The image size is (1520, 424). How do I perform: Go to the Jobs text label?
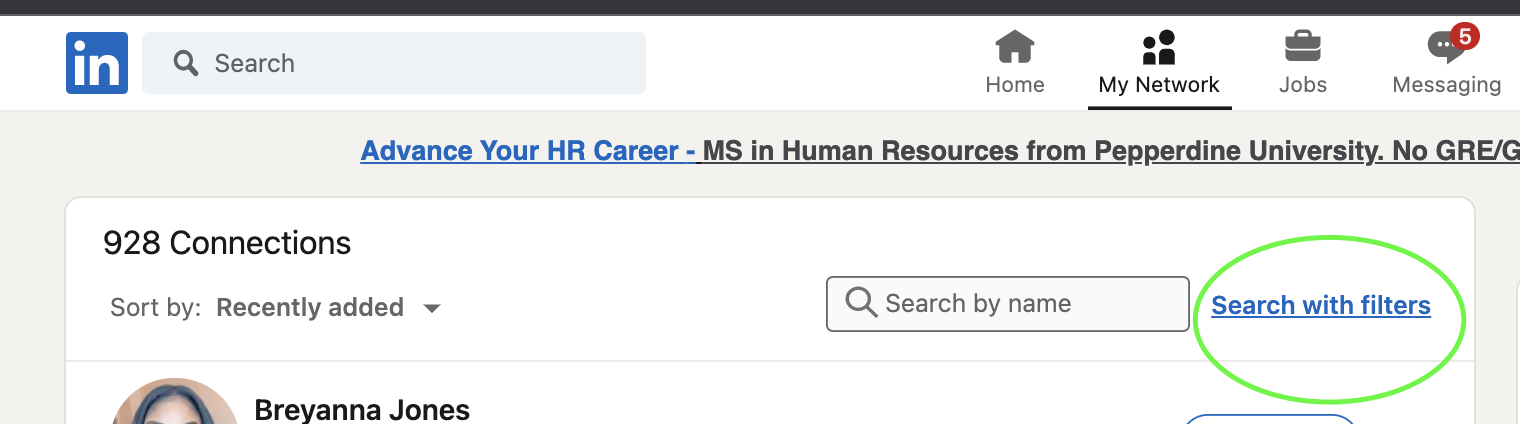pyautogui.click(x=1302, y=85)
